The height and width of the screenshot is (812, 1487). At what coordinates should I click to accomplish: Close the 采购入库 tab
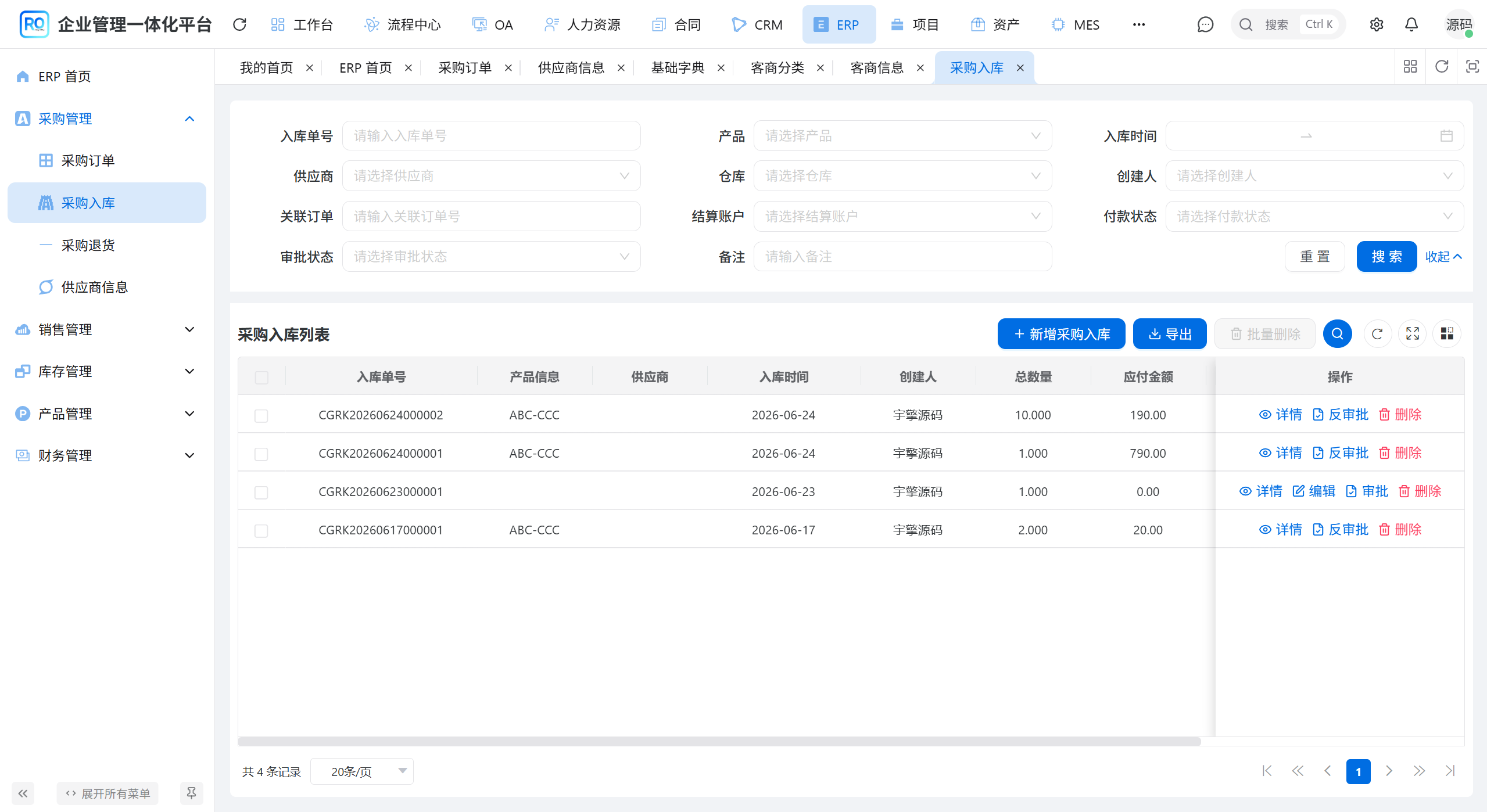(1020, 68)
